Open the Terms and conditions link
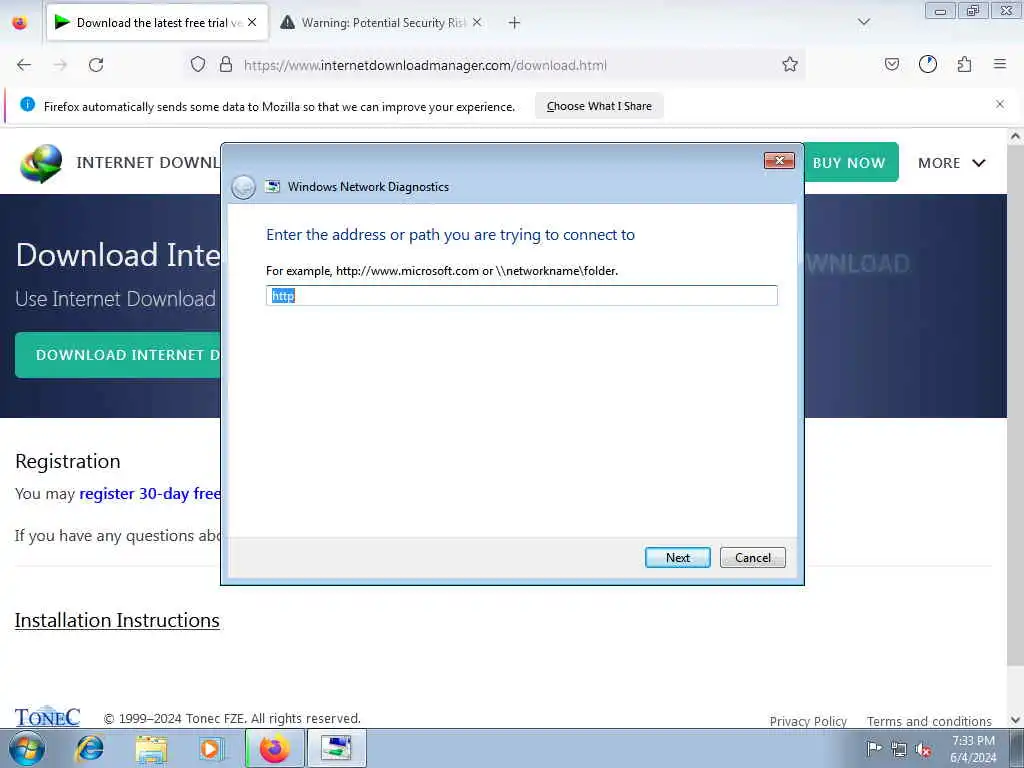 (929, 721)
